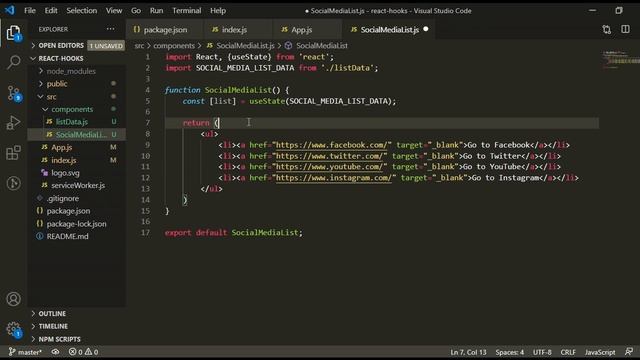Click the code minimap preview
This screenshot has width=640, height=360.
point(620,60)
